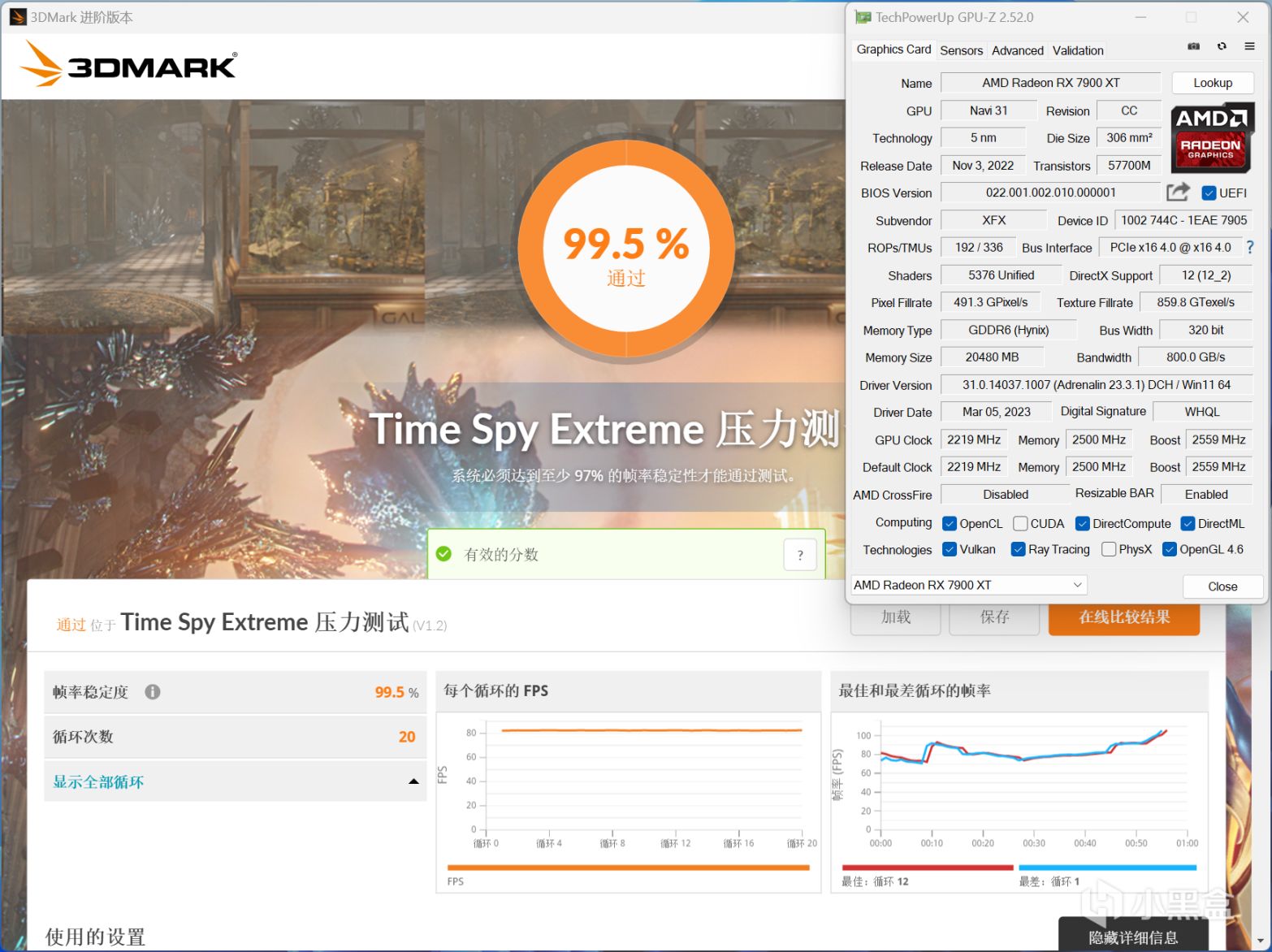Click the AMD Radeon Graphics logo
The image size is (1272, 952).
point(1212,138)
